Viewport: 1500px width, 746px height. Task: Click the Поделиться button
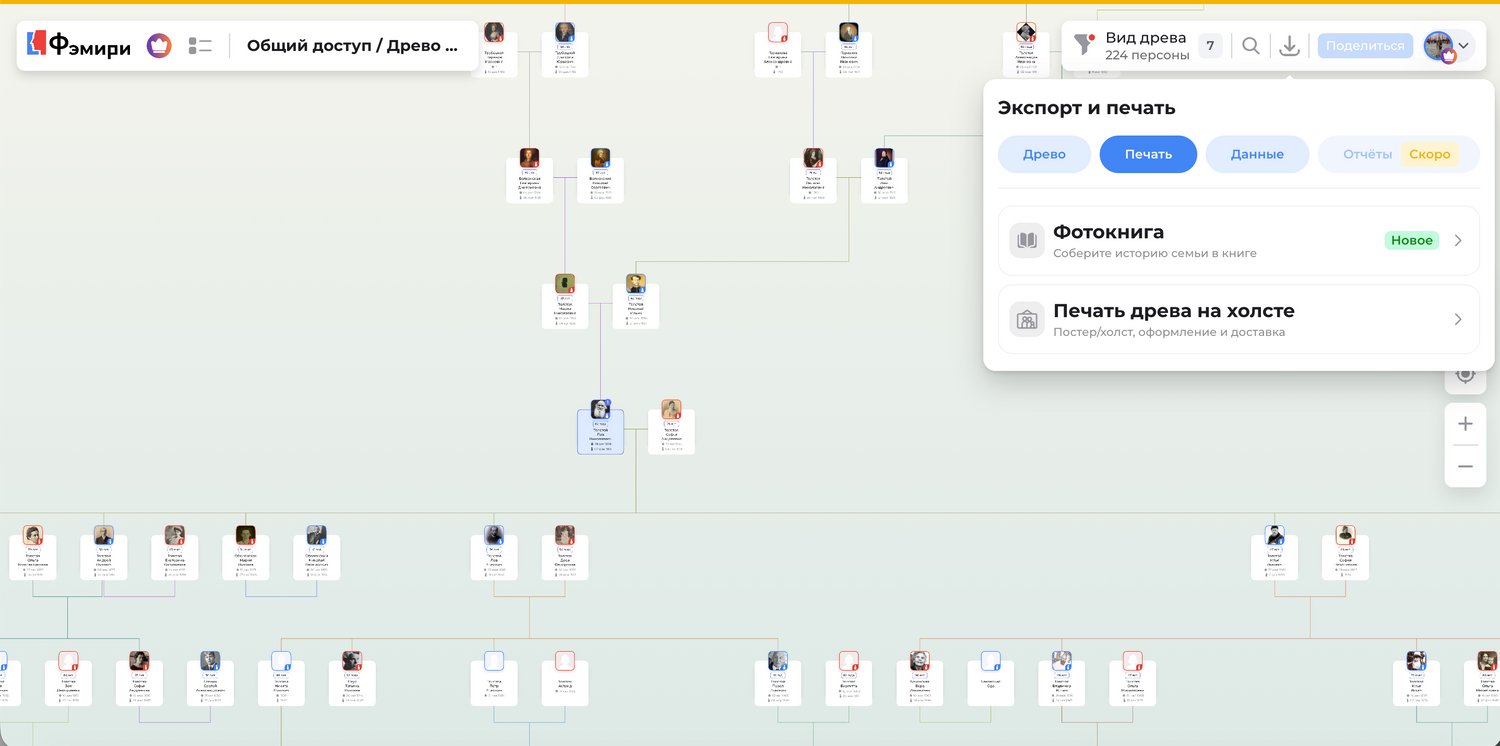pos(1365,45)
